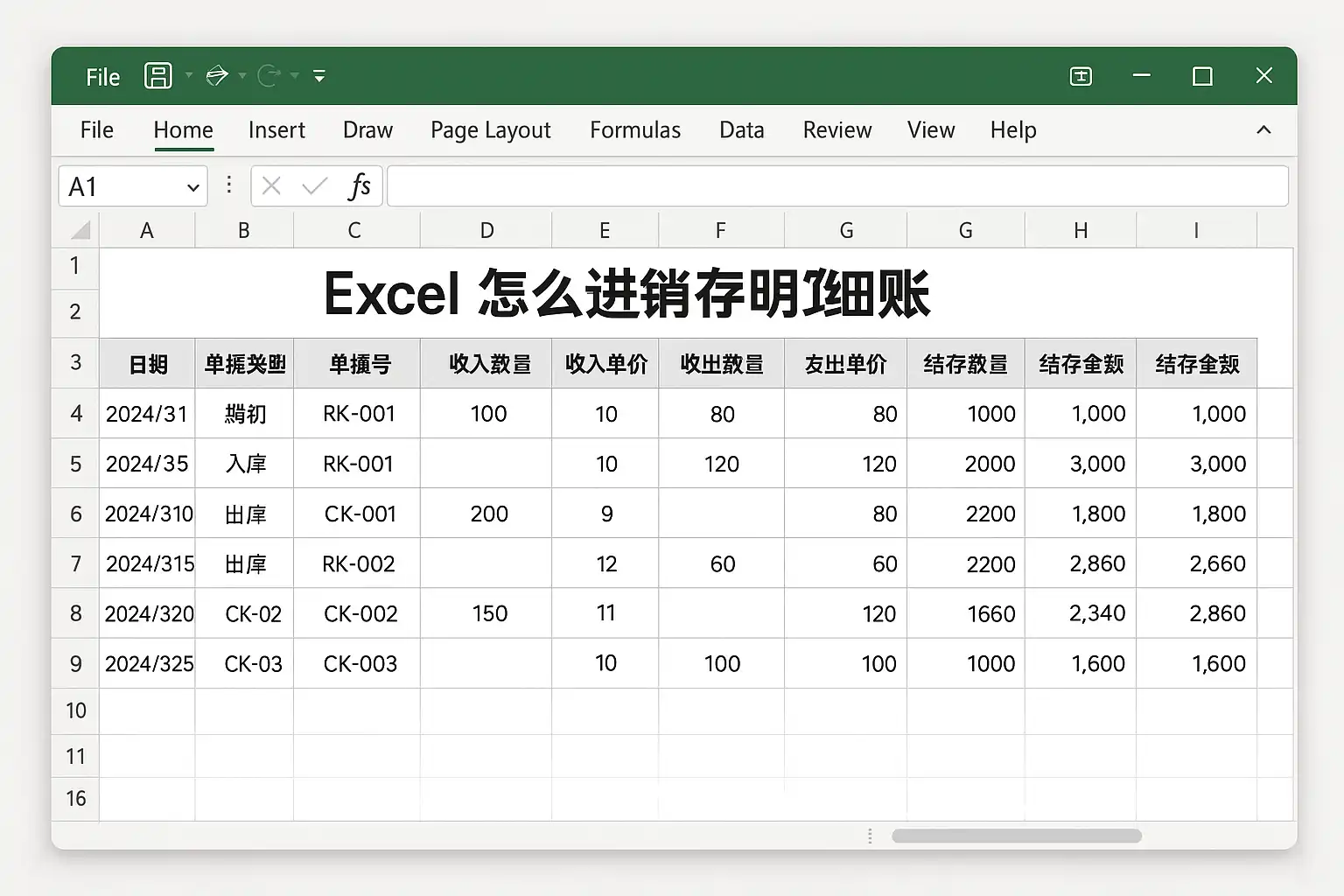Expand the Name Box dropdown arrow

coord(193,187)
